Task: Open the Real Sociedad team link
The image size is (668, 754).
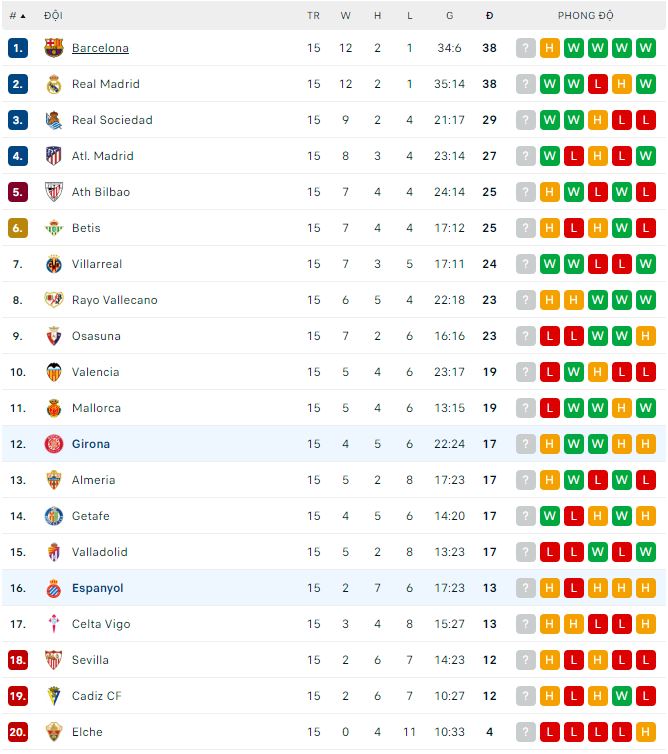Action: pos(112,120)
